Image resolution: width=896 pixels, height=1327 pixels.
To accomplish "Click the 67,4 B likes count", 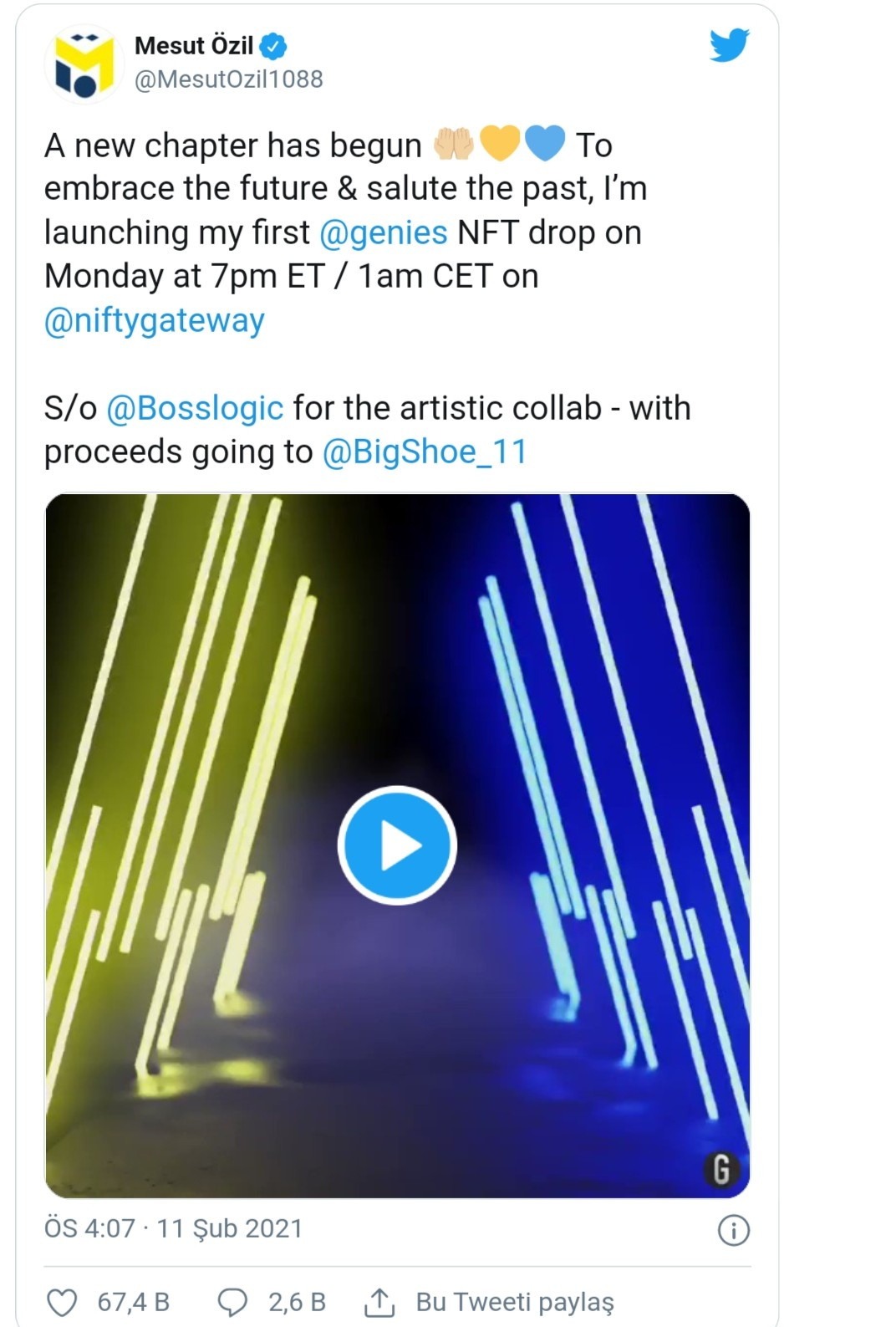I will click(134, 1302).
